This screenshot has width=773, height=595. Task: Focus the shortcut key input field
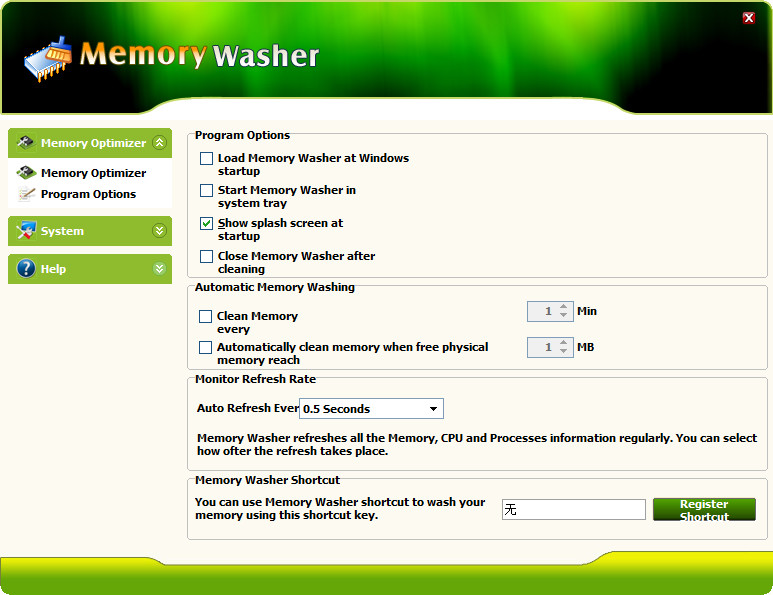point(573,509)
